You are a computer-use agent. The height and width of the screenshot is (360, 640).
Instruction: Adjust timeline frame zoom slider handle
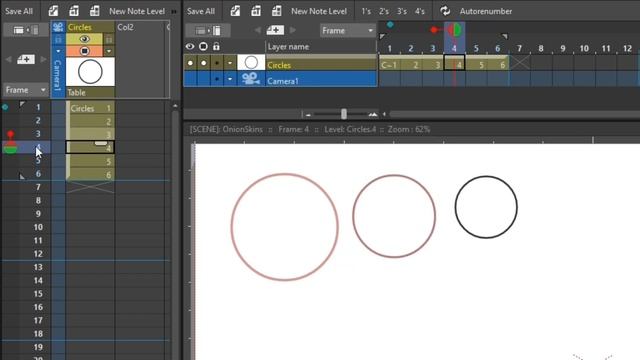[x=344, y=114]
